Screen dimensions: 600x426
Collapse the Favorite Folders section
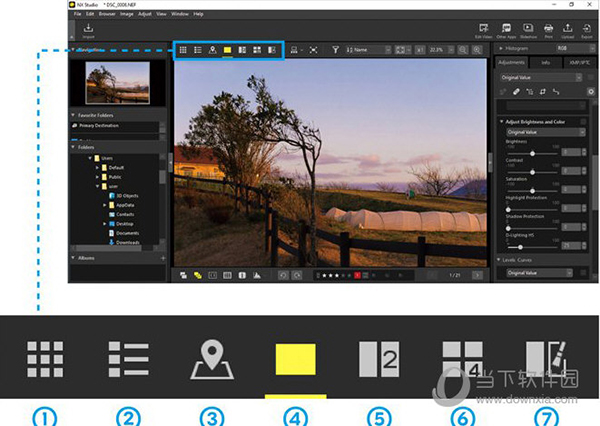pyautogui.click(x=73, y=115)
